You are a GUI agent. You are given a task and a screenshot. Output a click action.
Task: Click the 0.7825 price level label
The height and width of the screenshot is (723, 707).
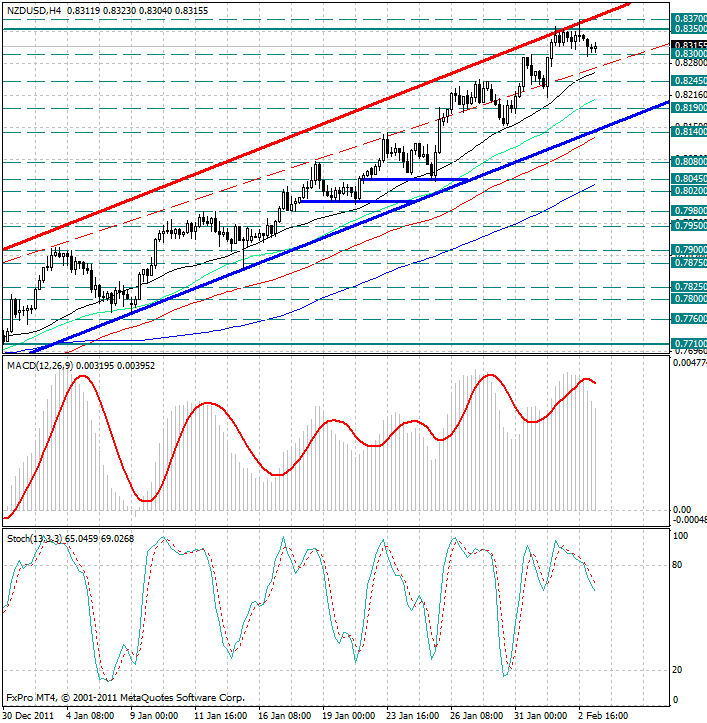[689, 286]
